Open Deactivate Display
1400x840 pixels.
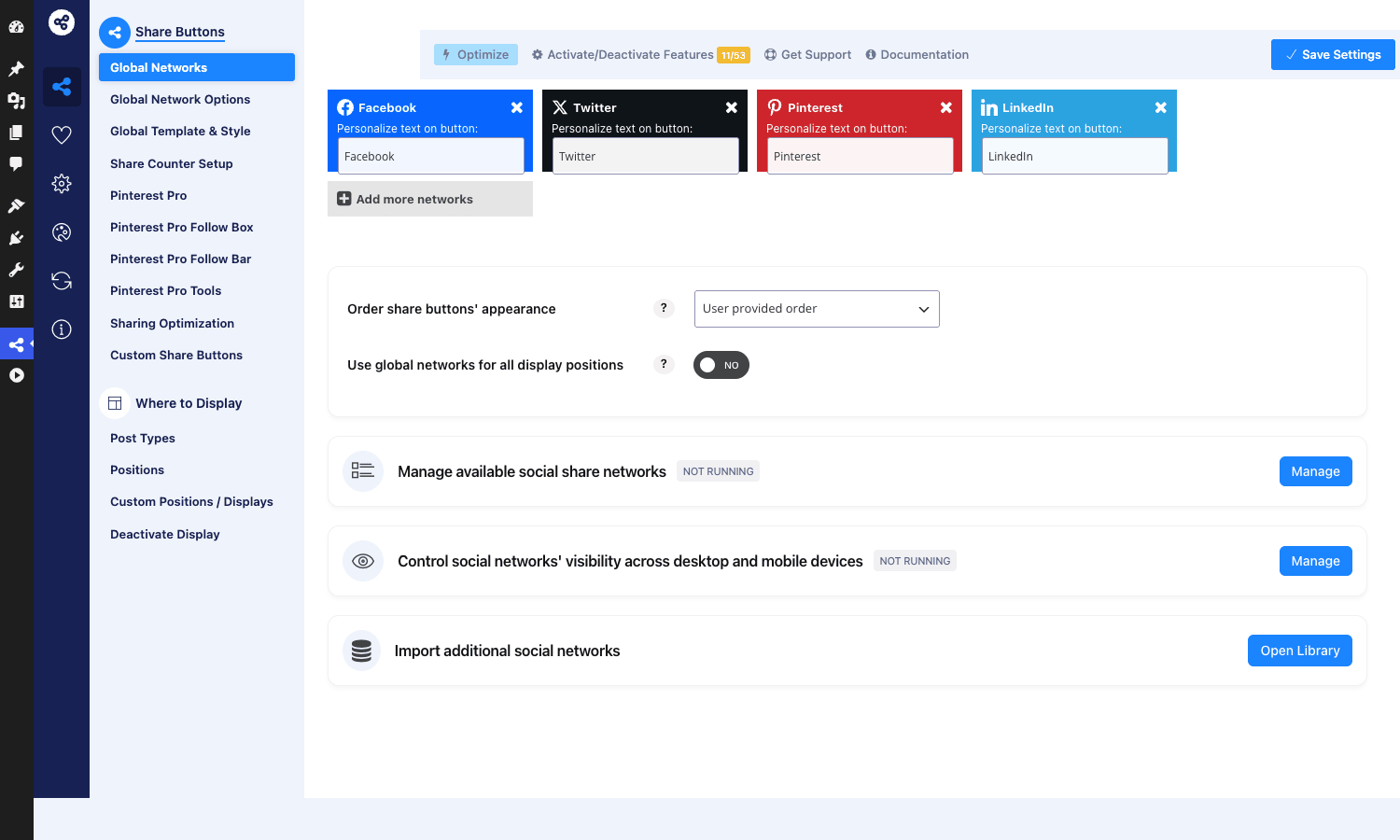click(165, 534)
